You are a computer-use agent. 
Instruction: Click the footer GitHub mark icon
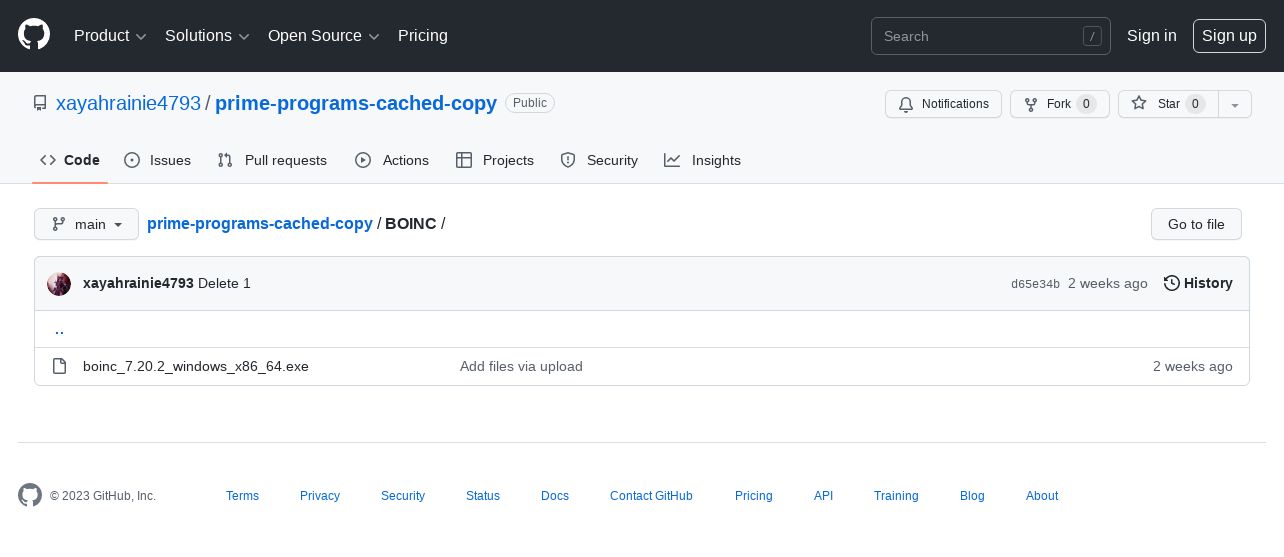(x=30, y=495)
